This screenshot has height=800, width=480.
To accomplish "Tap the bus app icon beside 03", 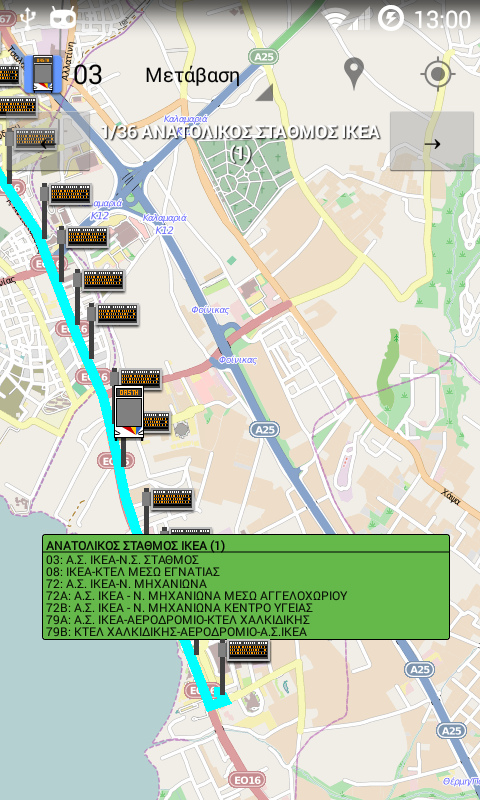I will (43, 74).
